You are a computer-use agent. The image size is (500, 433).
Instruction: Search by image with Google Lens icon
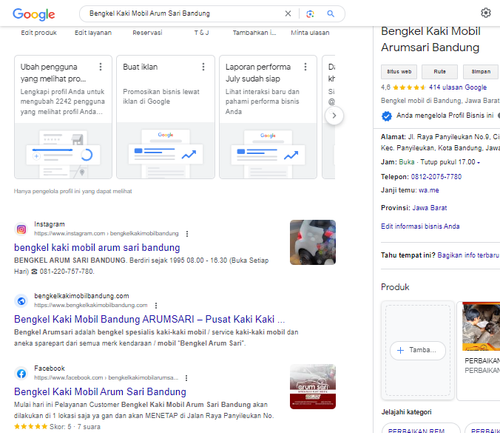click(310, 14)
